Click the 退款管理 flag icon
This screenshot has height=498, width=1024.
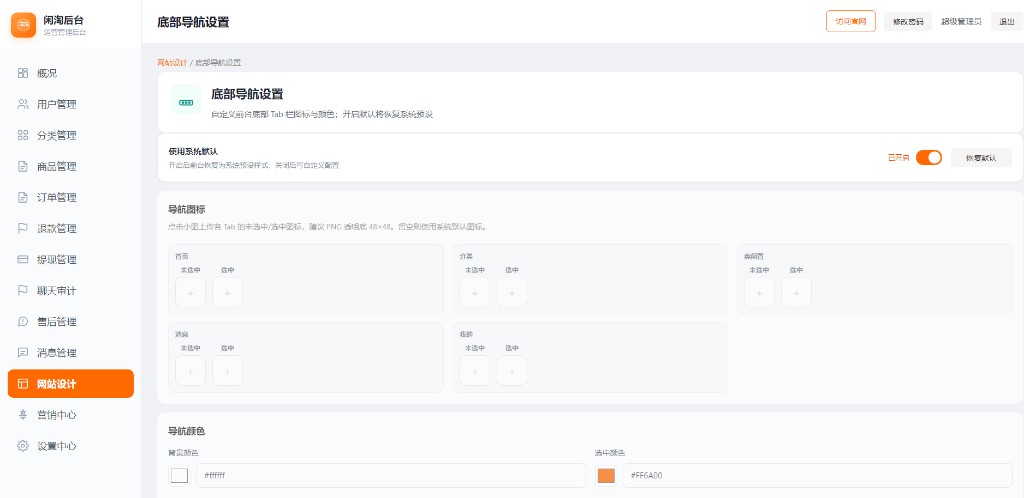pos(23,228)
